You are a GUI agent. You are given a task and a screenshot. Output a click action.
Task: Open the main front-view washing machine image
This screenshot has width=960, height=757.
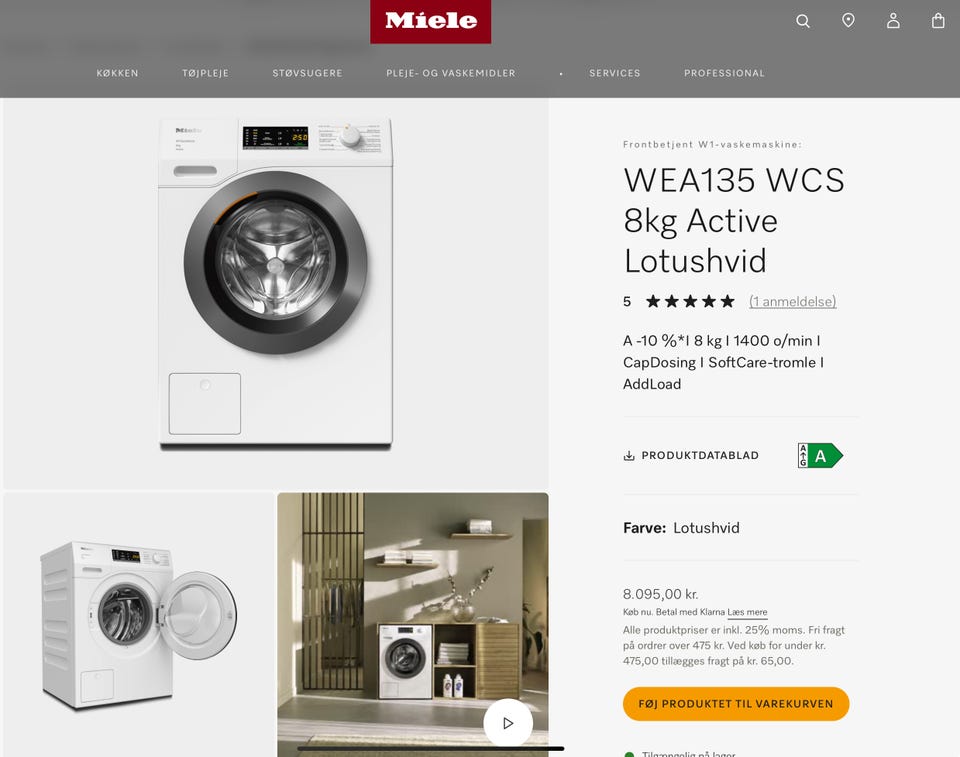click(276, 293)
